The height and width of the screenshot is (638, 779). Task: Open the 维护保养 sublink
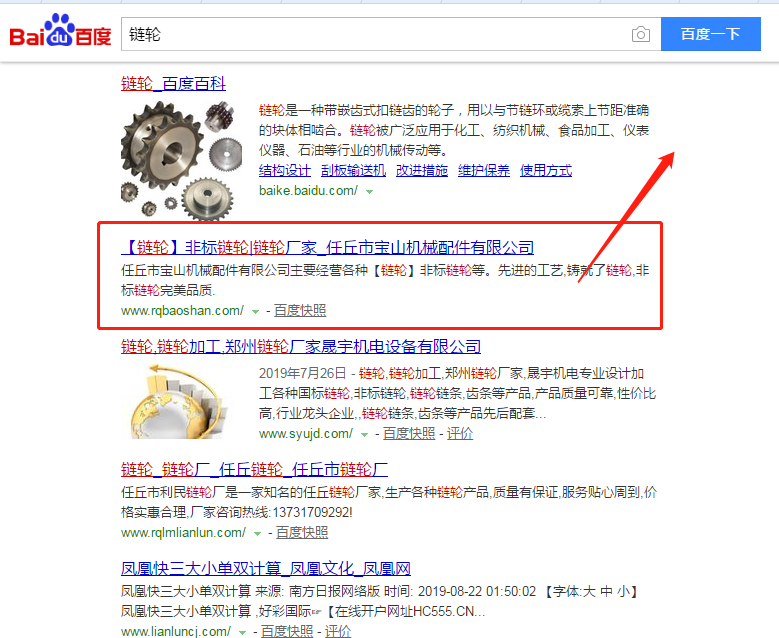[484, 170]
